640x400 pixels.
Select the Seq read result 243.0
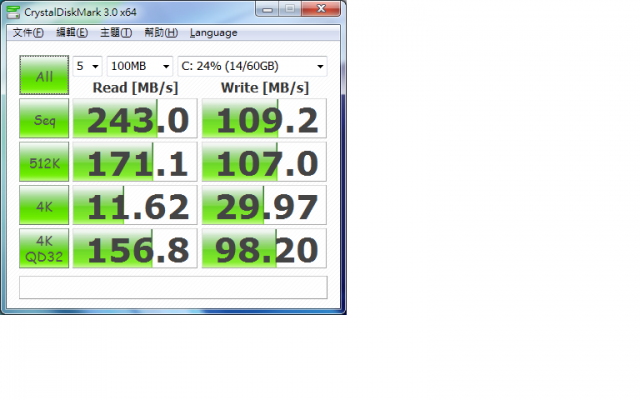point(135,118)
